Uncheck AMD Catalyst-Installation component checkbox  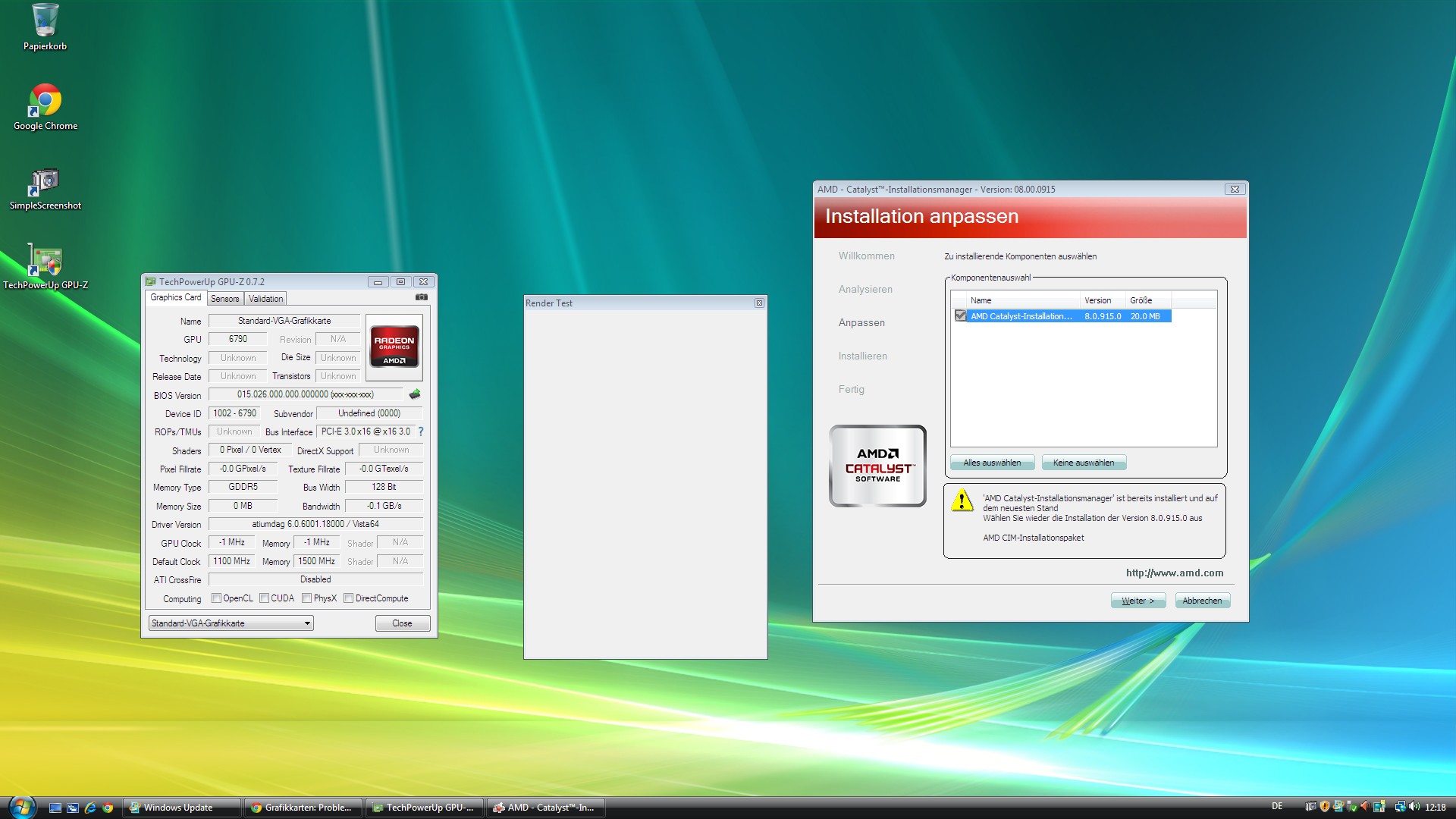[x=961, y=316]
